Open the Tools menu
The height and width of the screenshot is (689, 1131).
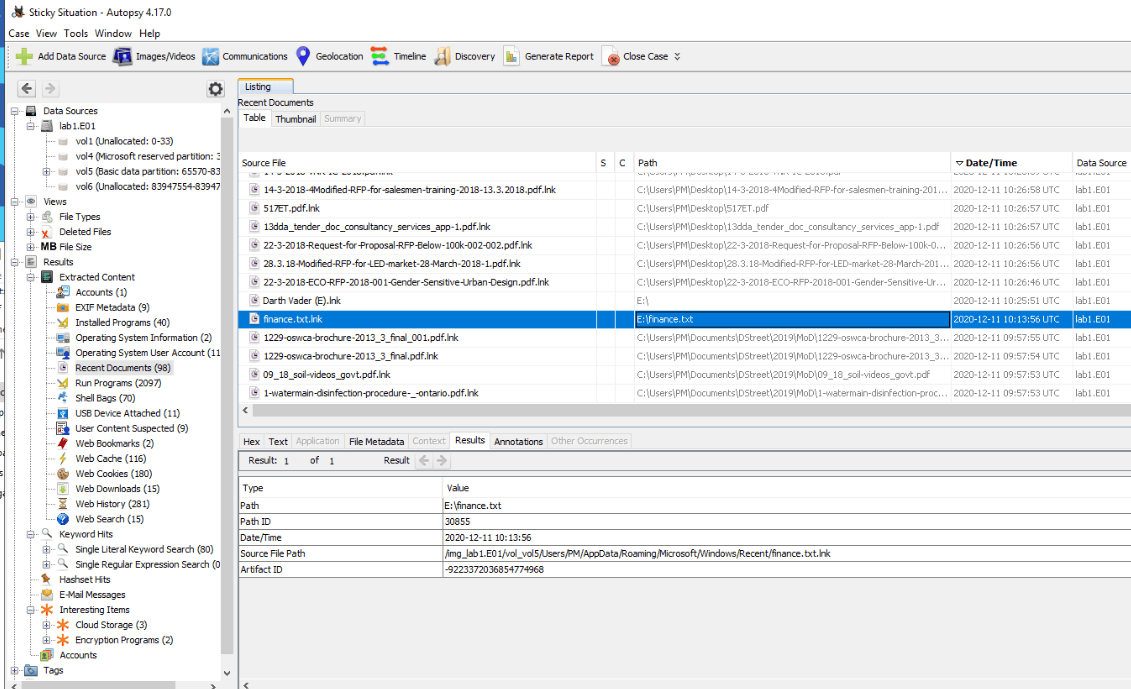tap(76, 33)
